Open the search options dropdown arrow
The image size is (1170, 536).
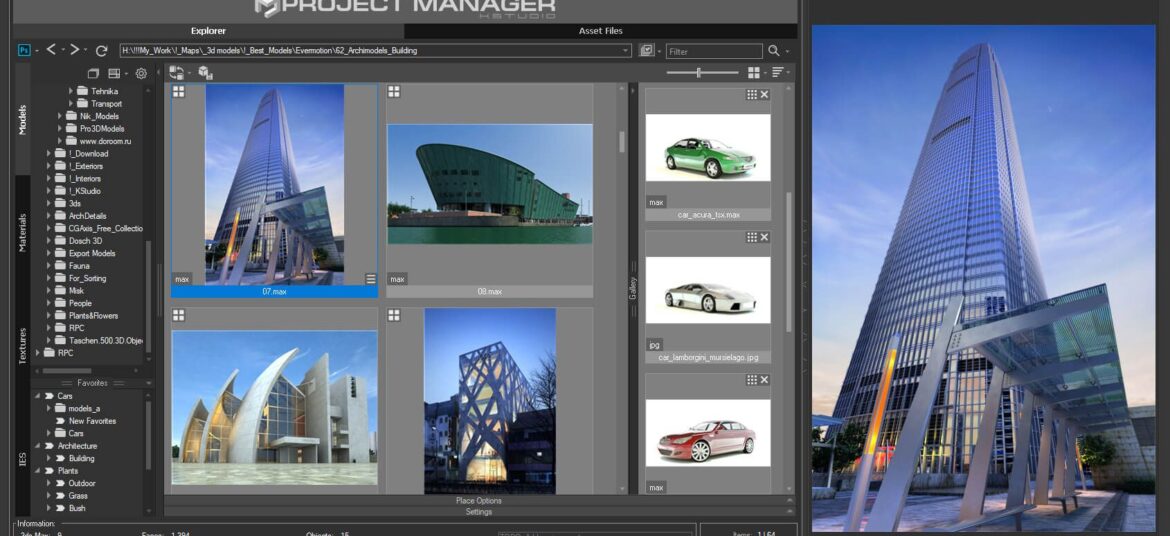tap(787, 51)
